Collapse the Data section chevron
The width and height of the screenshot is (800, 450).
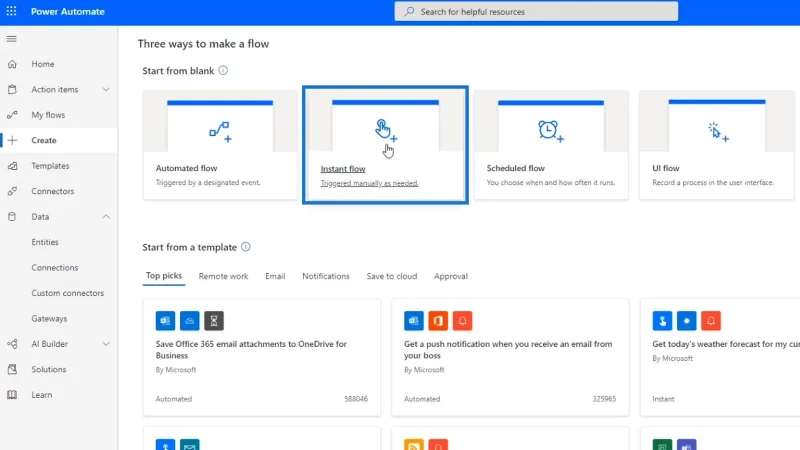pos(106,217)
